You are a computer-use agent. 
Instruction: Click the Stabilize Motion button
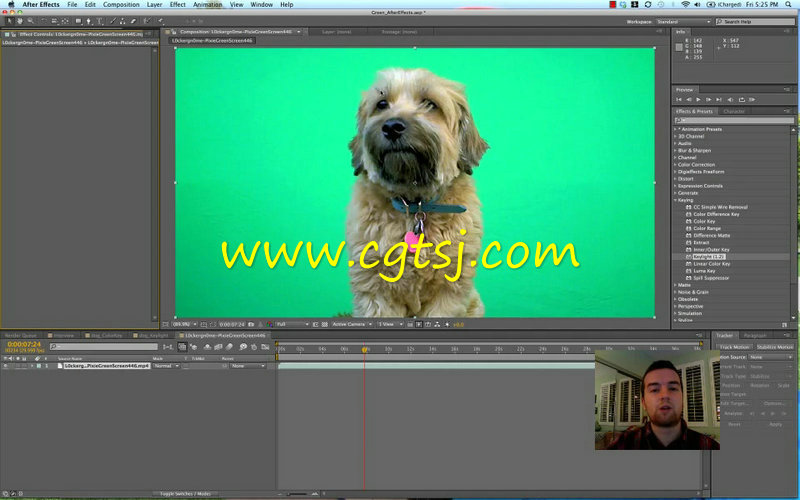click(774, 347)
